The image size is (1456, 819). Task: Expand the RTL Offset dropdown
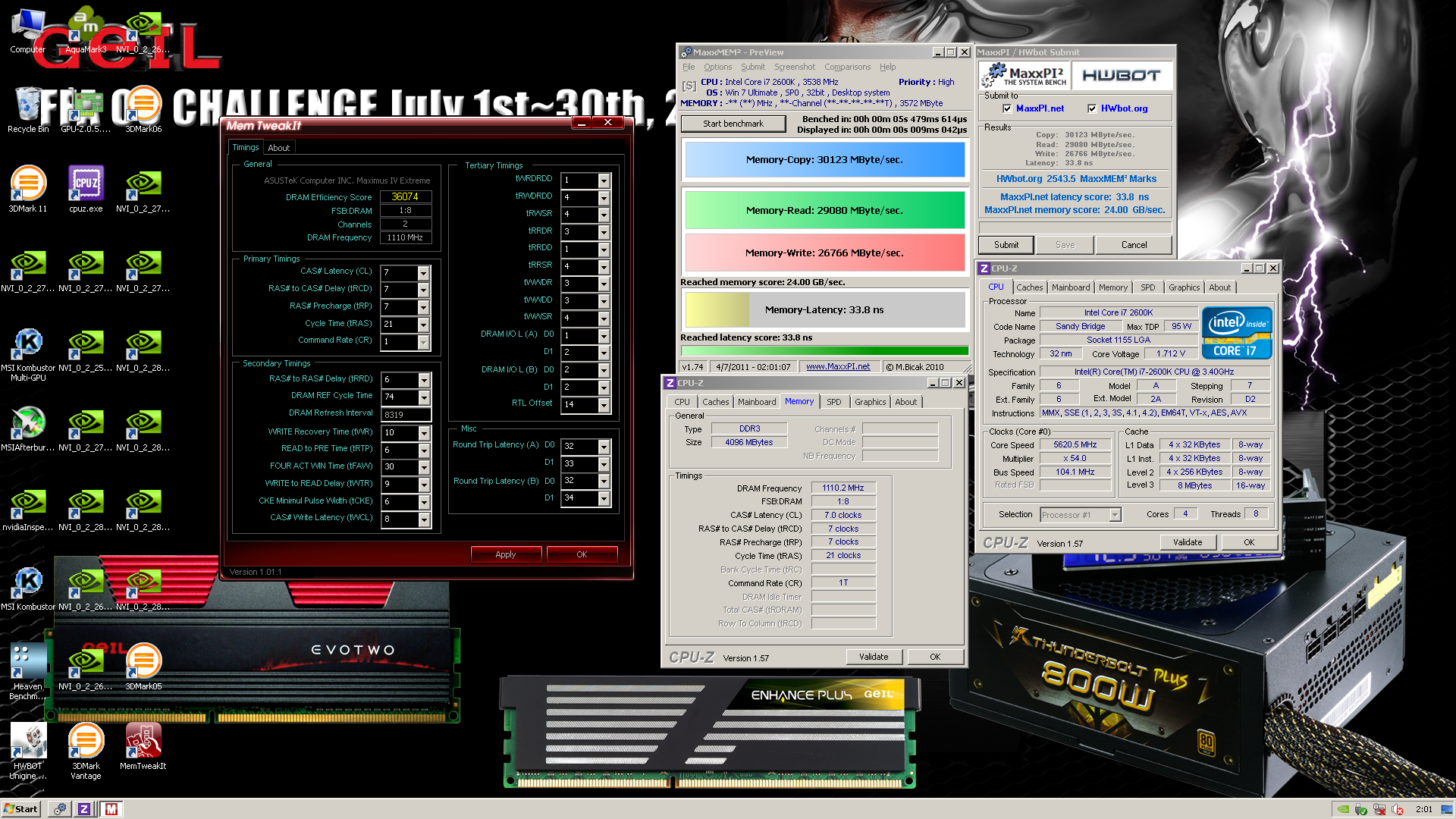pyautogui.click(x=604, y=405)
